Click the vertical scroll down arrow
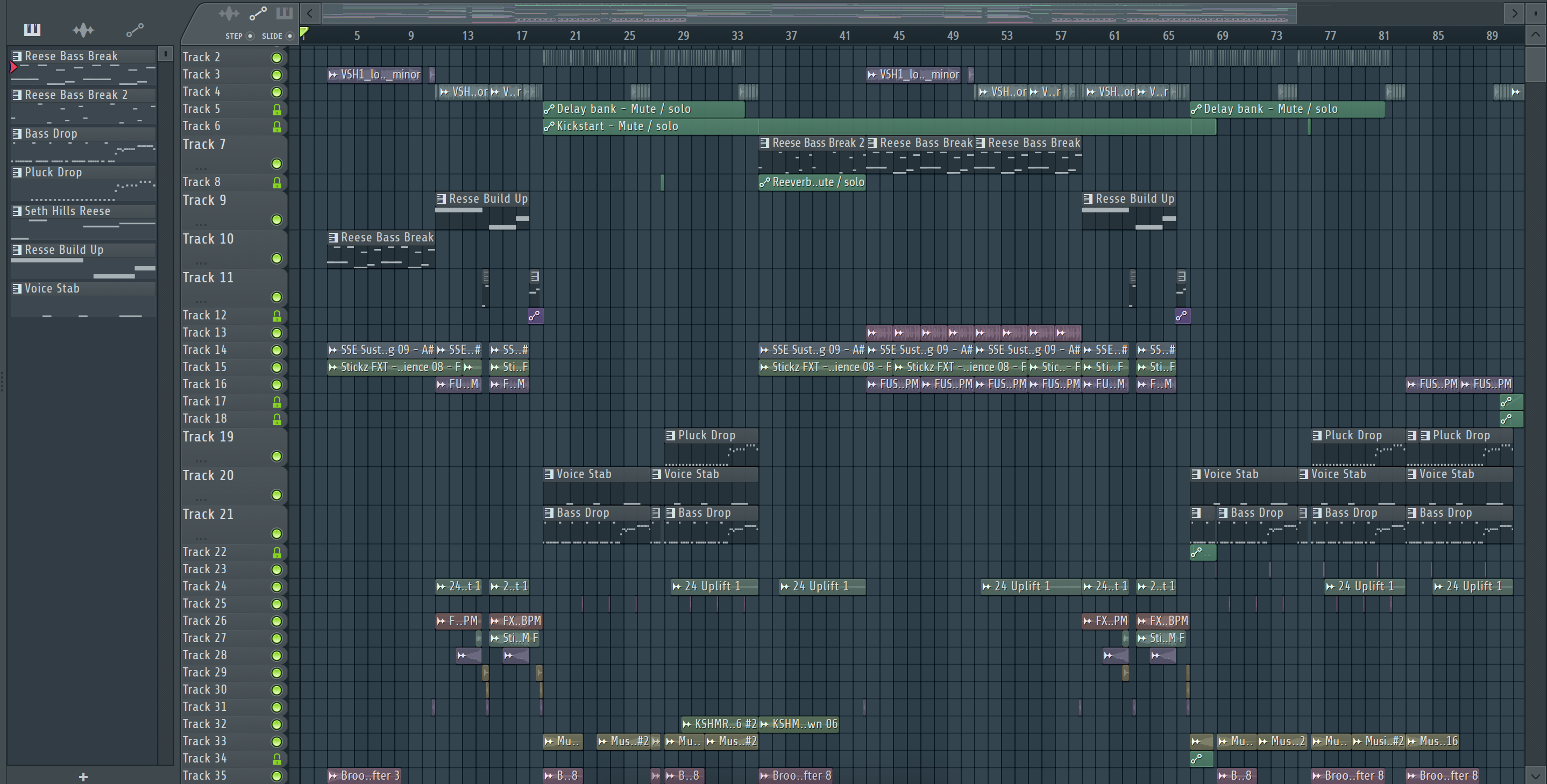Screen dimensions: 1547x784 [1536, 775]
